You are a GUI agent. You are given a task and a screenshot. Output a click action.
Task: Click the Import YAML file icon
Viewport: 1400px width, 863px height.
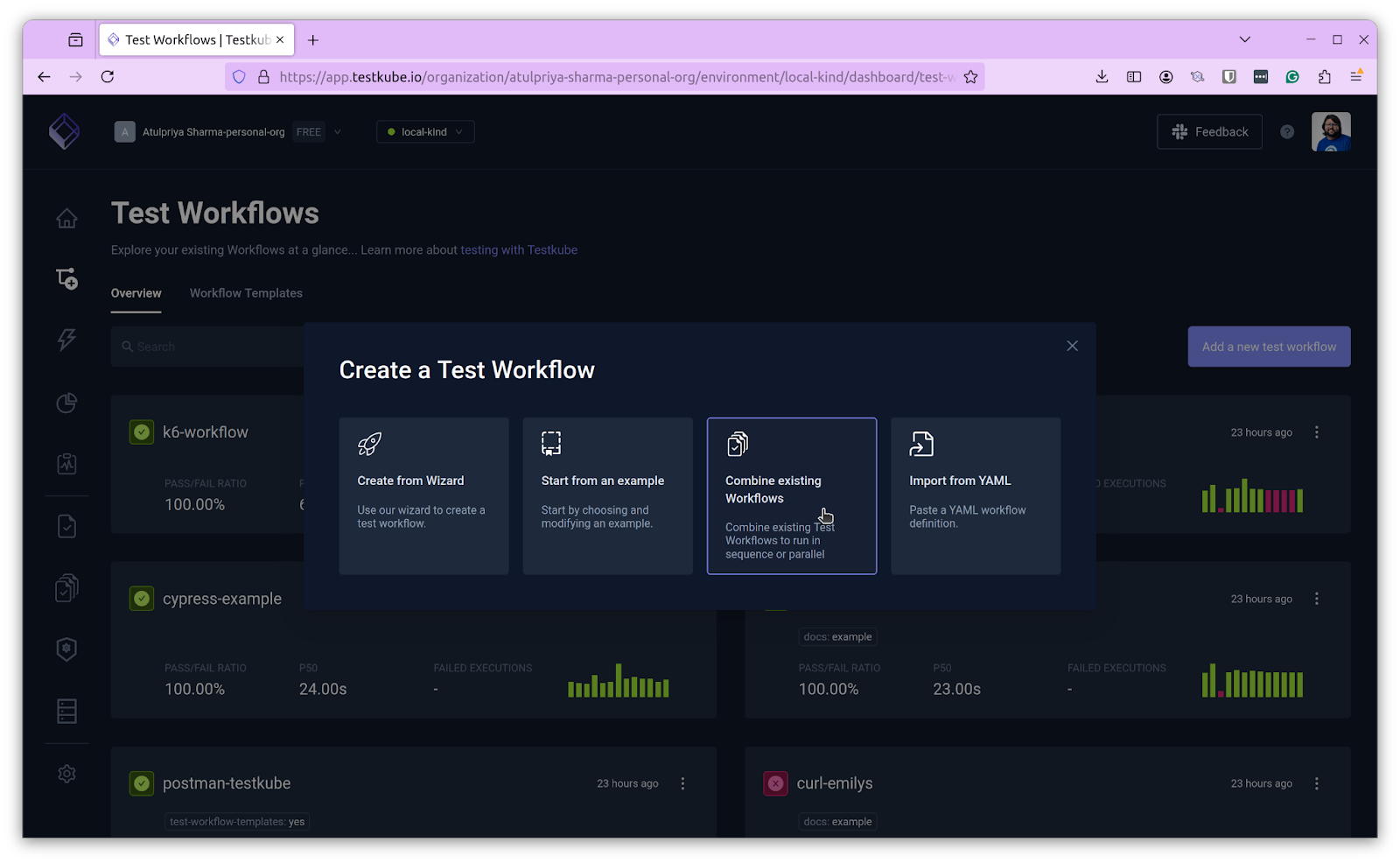click(x=921, y=444)
